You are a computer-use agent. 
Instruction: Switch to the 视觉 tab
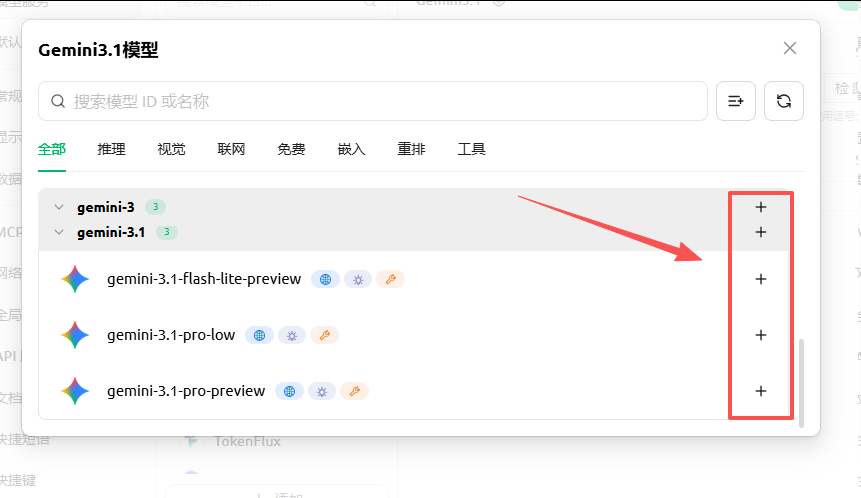click(x=171, y=149)
